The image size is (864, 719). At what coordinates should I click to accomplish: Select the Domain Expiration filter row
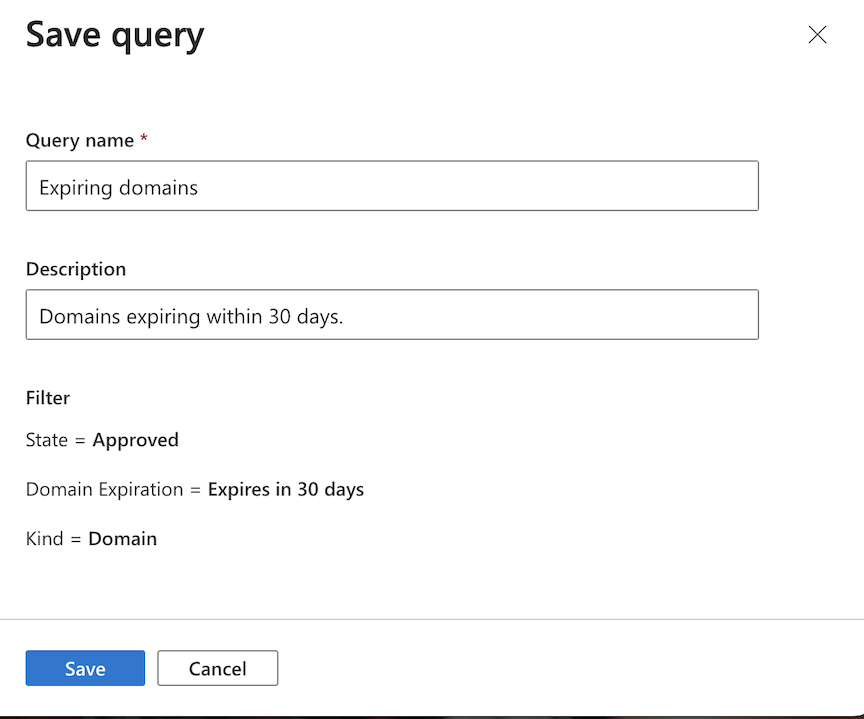194,489
